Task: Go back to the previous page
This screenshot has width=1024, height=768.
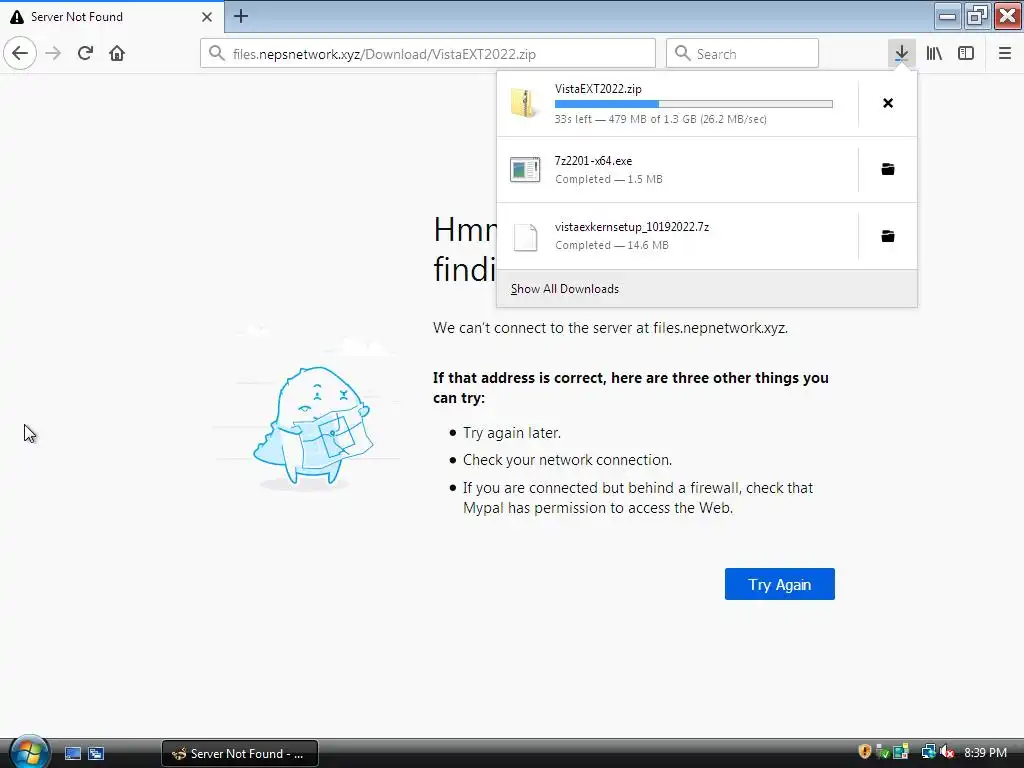Action: tap(20, 53)
